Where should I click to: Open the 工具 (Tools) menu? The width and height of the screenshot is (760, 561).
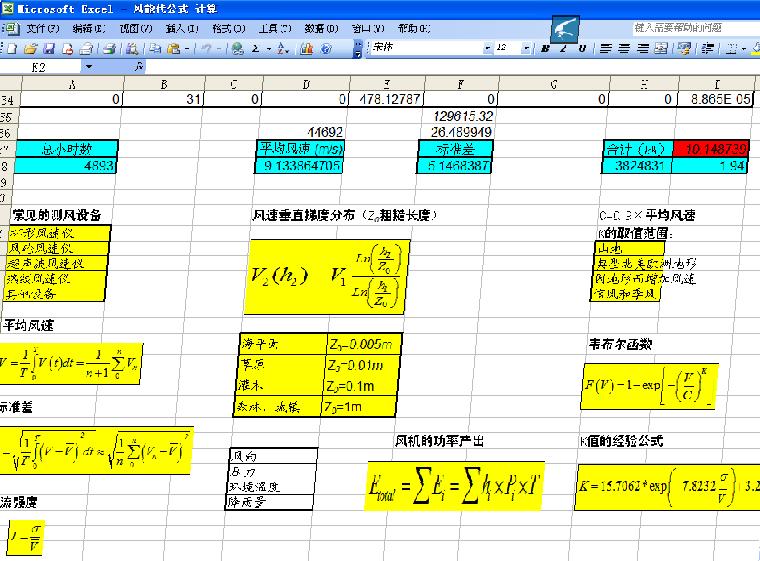275,29
